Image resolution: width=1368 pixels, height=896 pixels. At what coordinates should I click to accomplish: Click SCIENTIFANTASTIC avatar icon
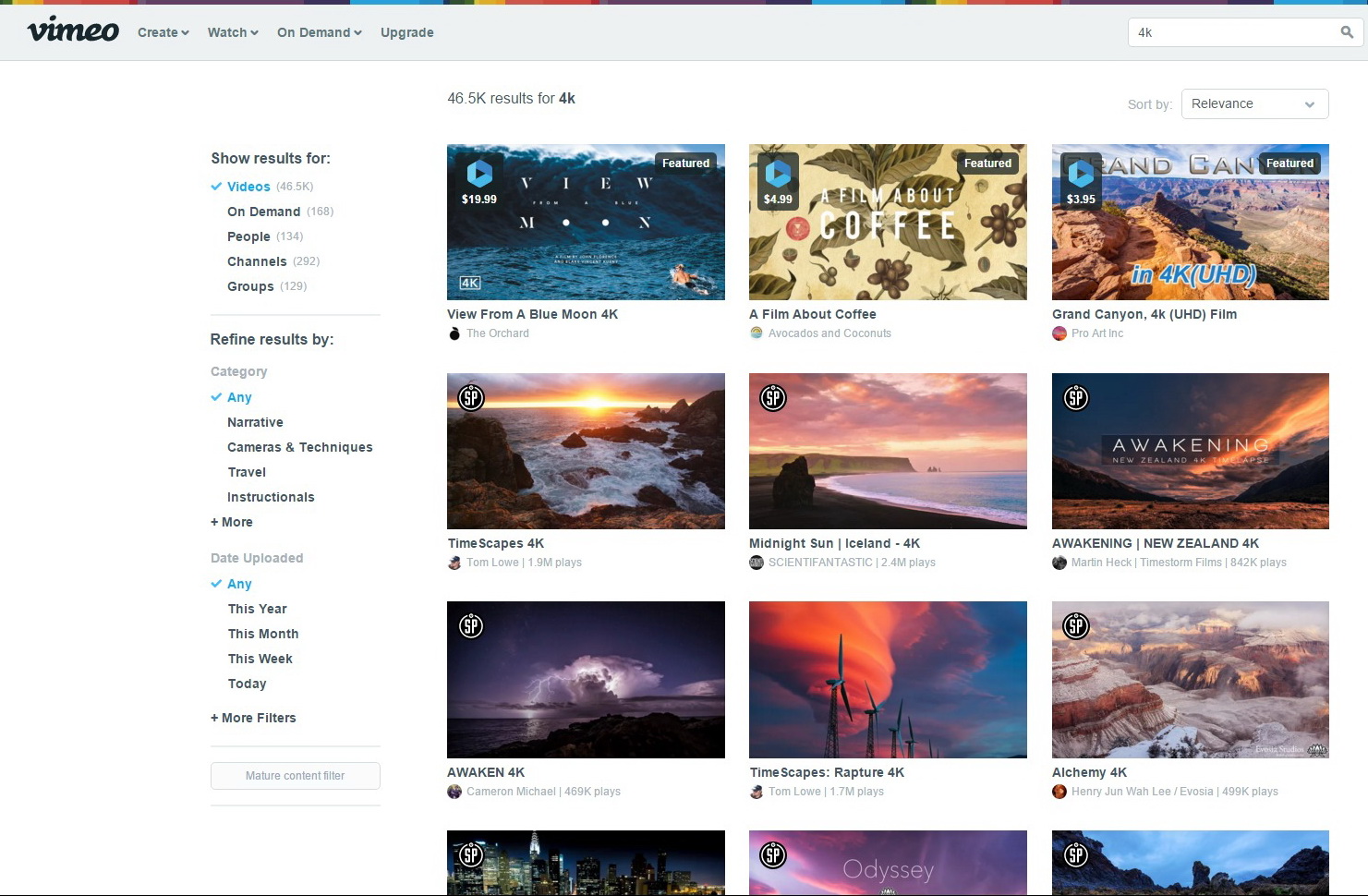pos(757,563)
